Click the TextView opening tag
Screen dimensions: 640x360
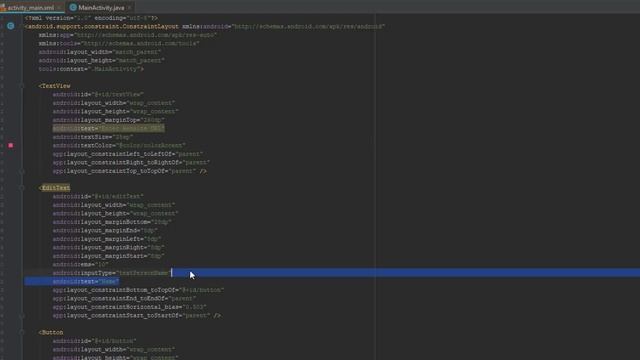pos(54,86)
